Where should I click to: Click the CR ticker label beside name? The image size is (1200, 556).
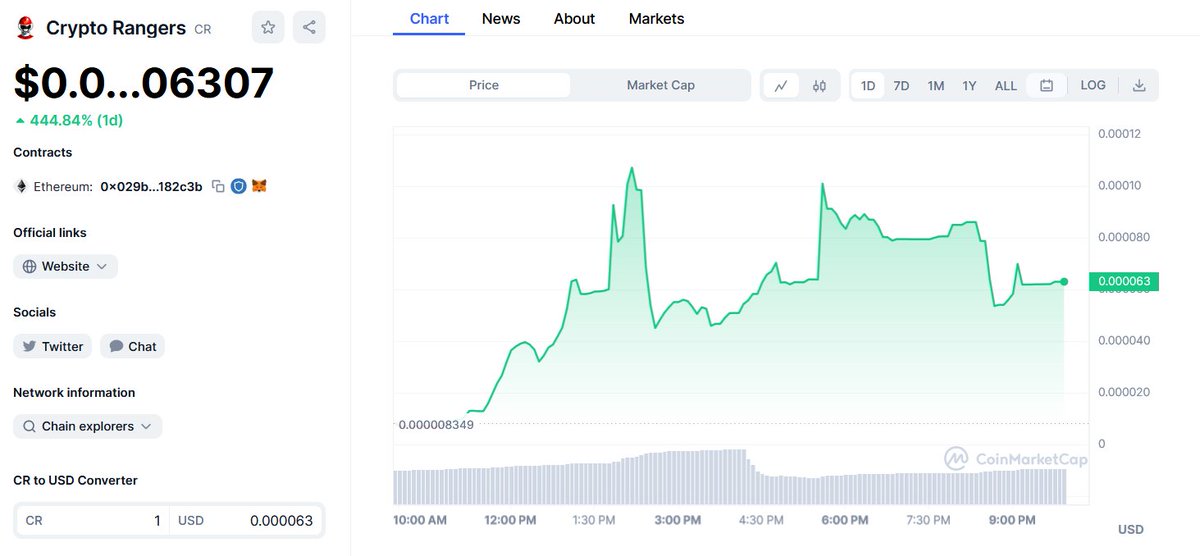tap(202, 30)
